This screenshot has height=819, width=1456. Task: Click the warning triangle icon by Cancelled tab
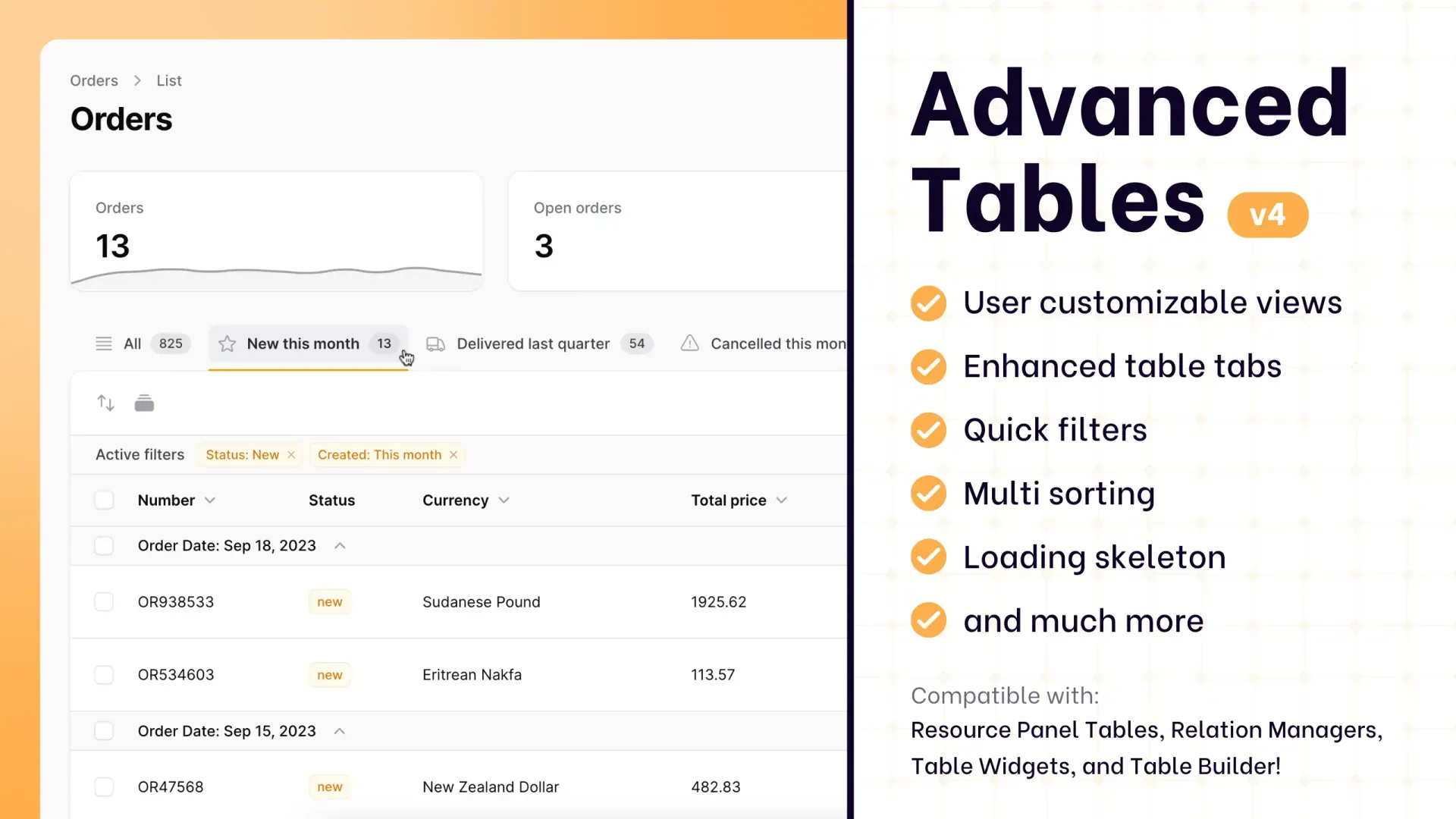pyautogui.click(x=689, y=344)
